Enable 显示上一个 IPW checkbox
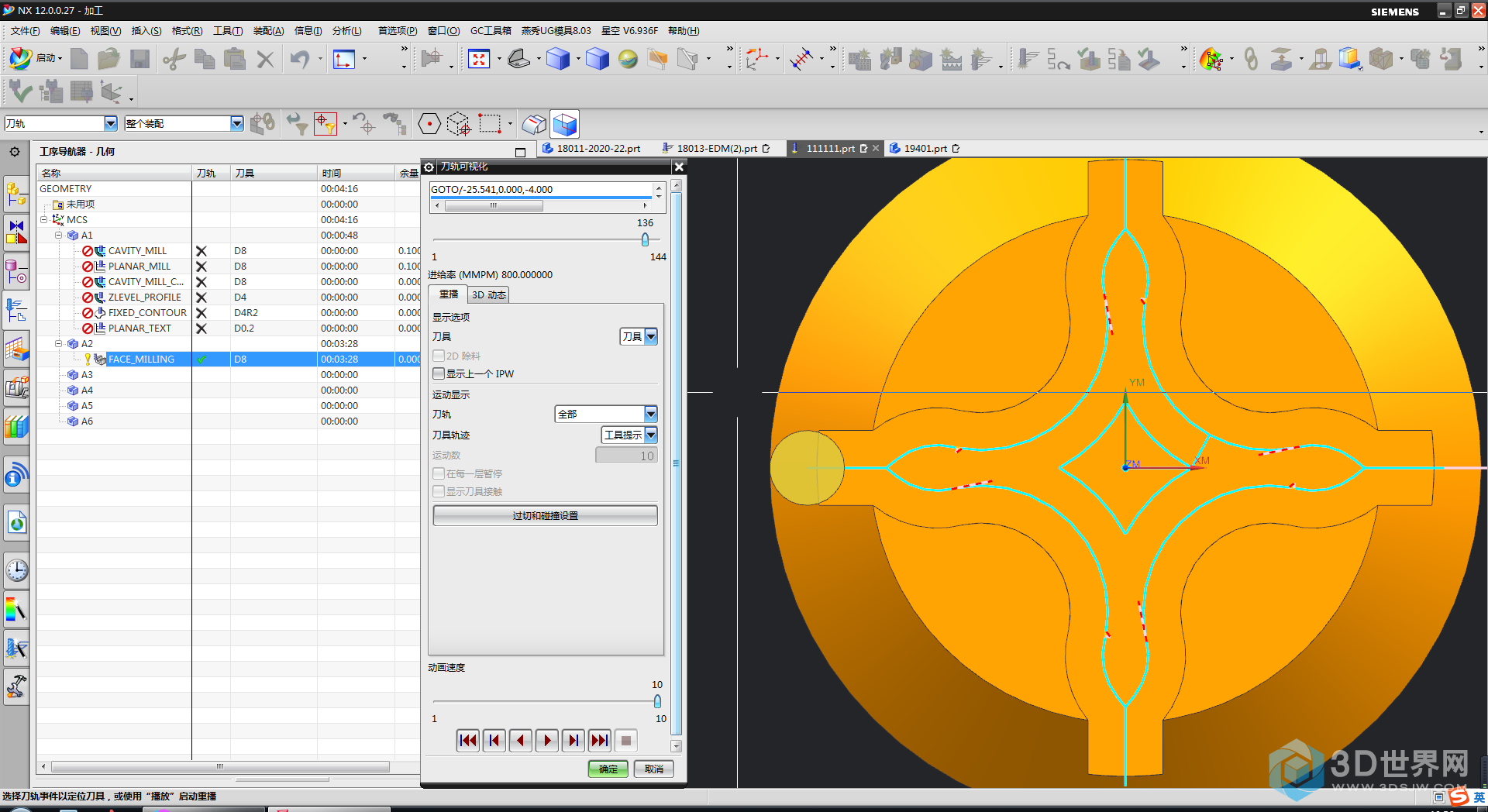This screenshot has height=812, width=1488. [x=439, y=373]
